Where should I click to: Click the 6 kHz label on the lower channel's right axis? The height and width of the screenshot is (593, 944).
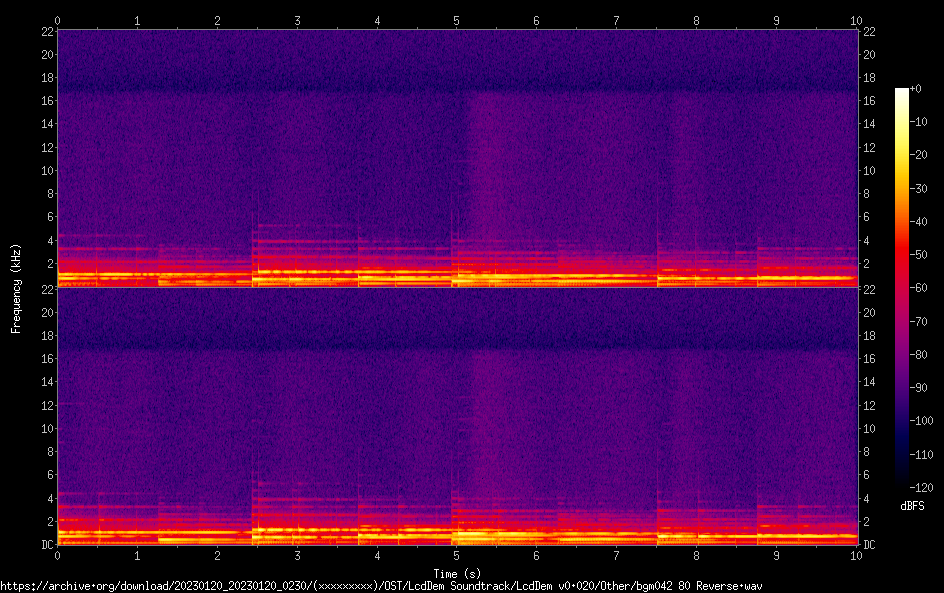867,475
